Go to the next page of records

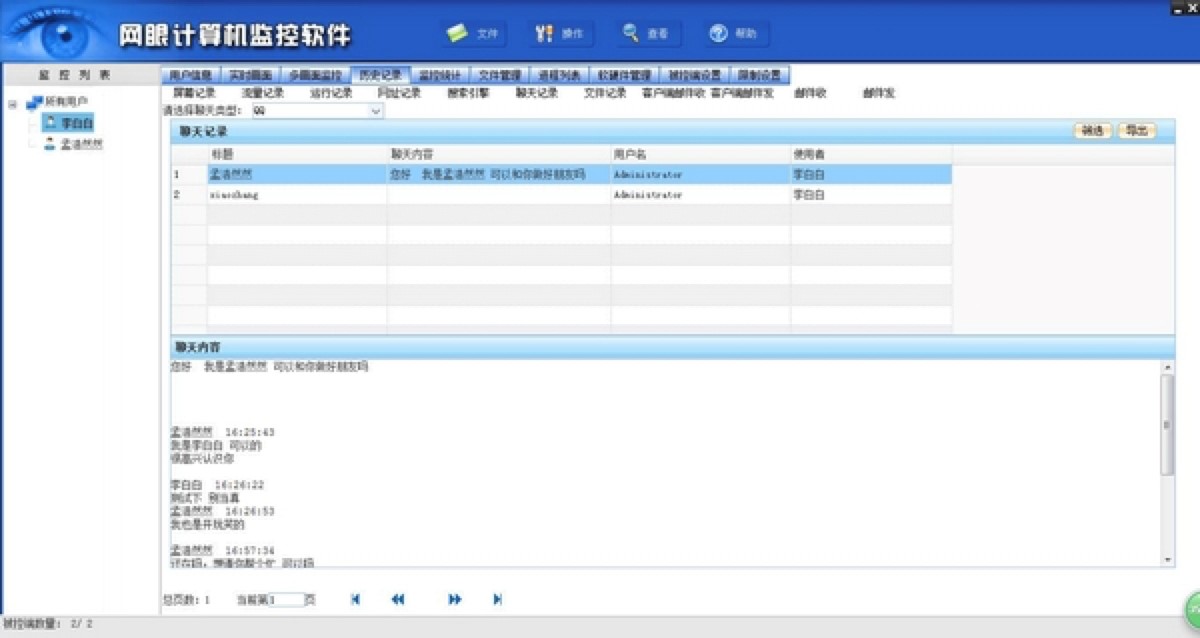(455, 599)
